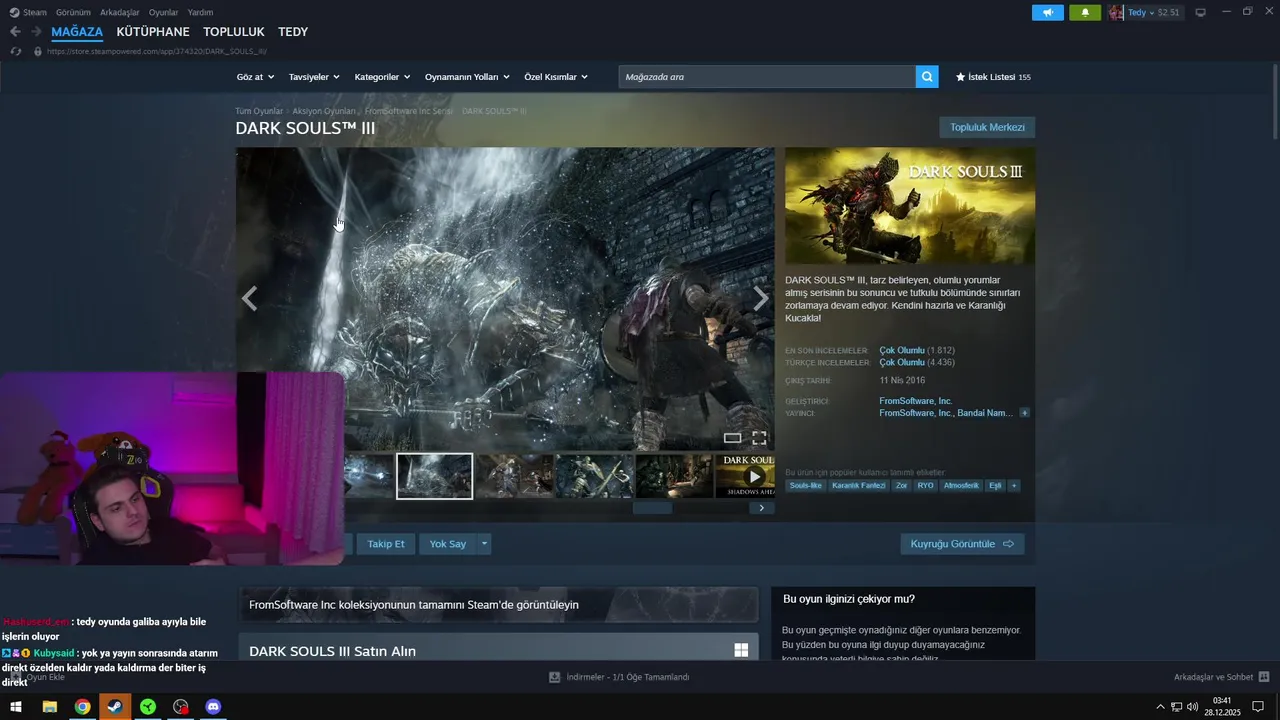Switch to the MAĞAZA tab
The width and height of the screenshot is (1280, 720).
(x=77, y=32)
